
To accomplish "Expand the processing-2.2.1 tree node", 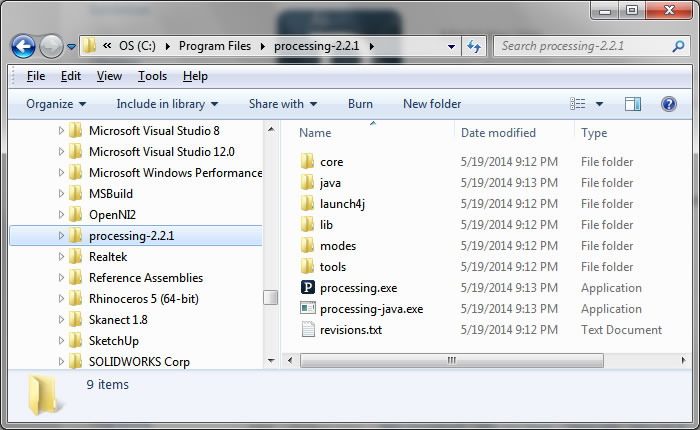I will (61, 235).
